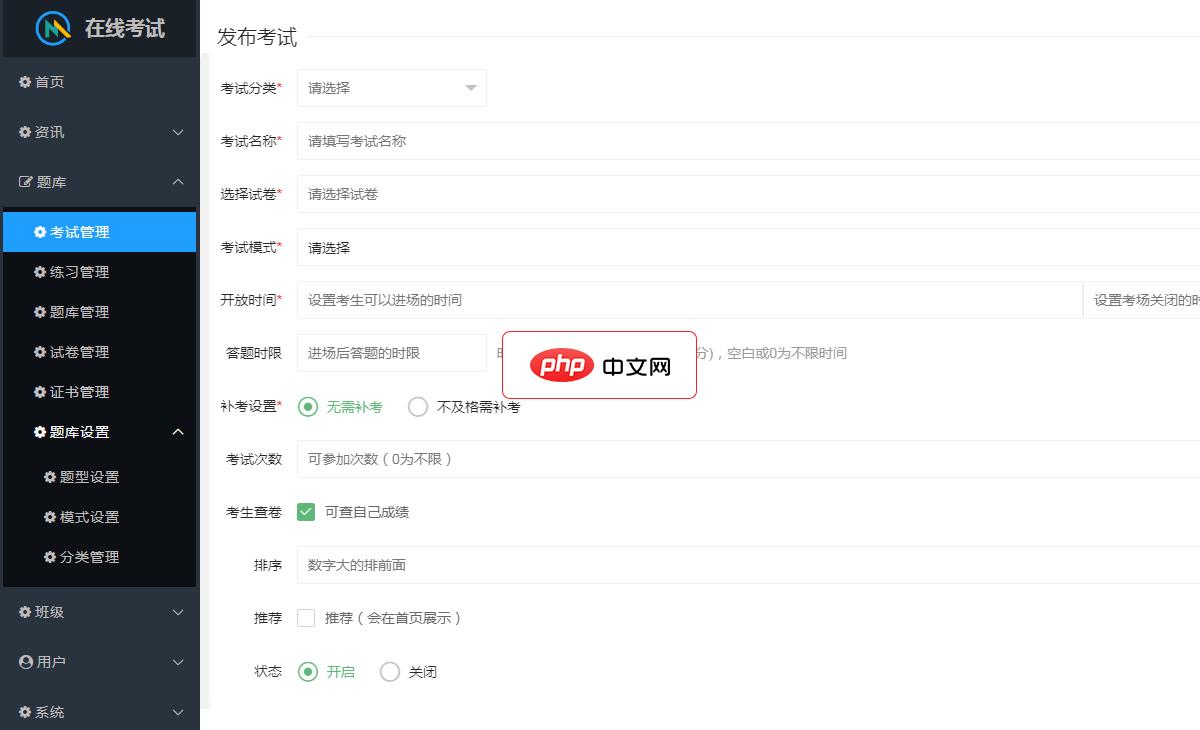1200x730 pixels.
Task: Select the 用户 user profile icon
Action: coord(25,662)
